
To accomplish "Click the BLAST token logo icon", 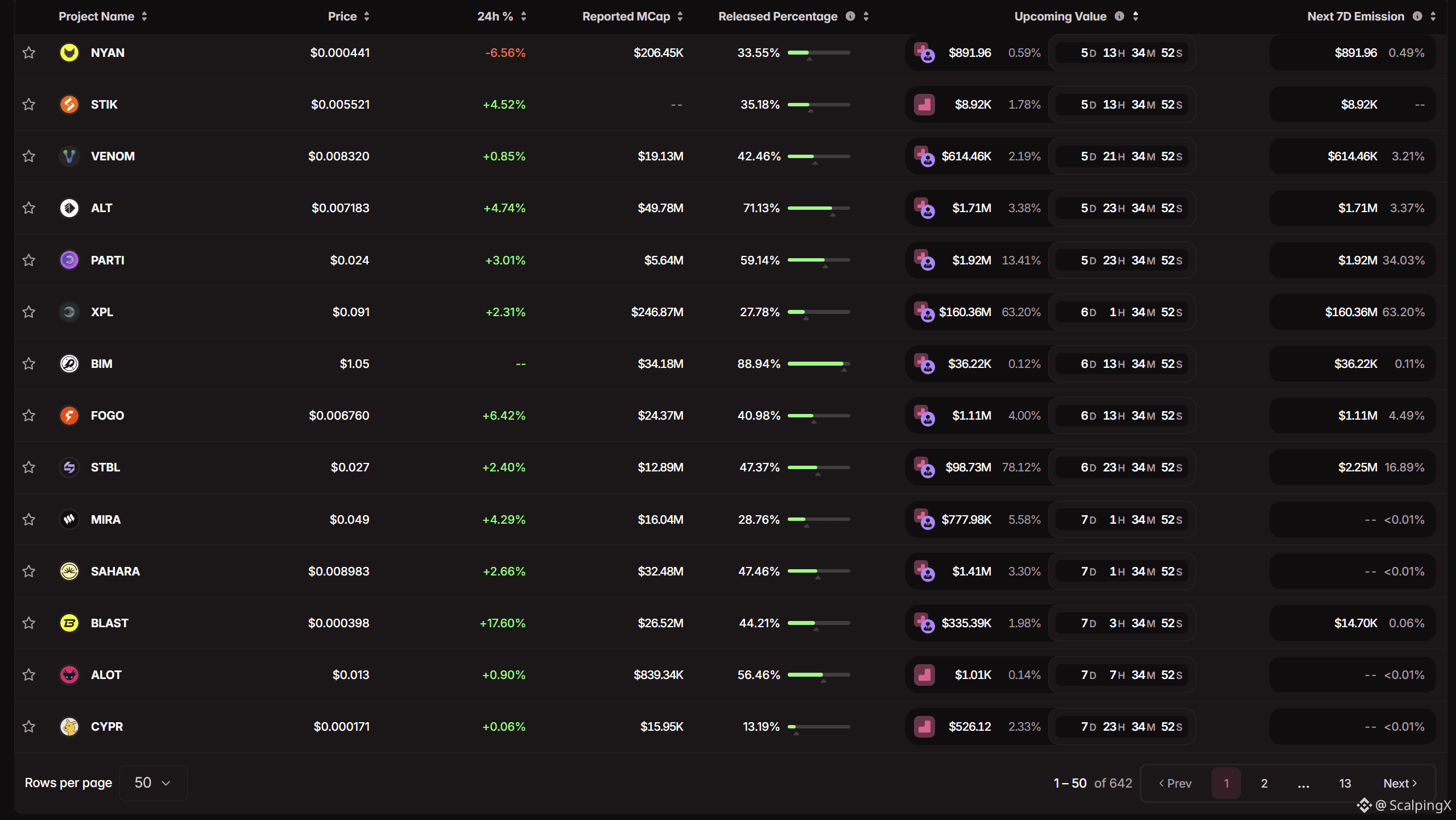I will tap(69, 623).
